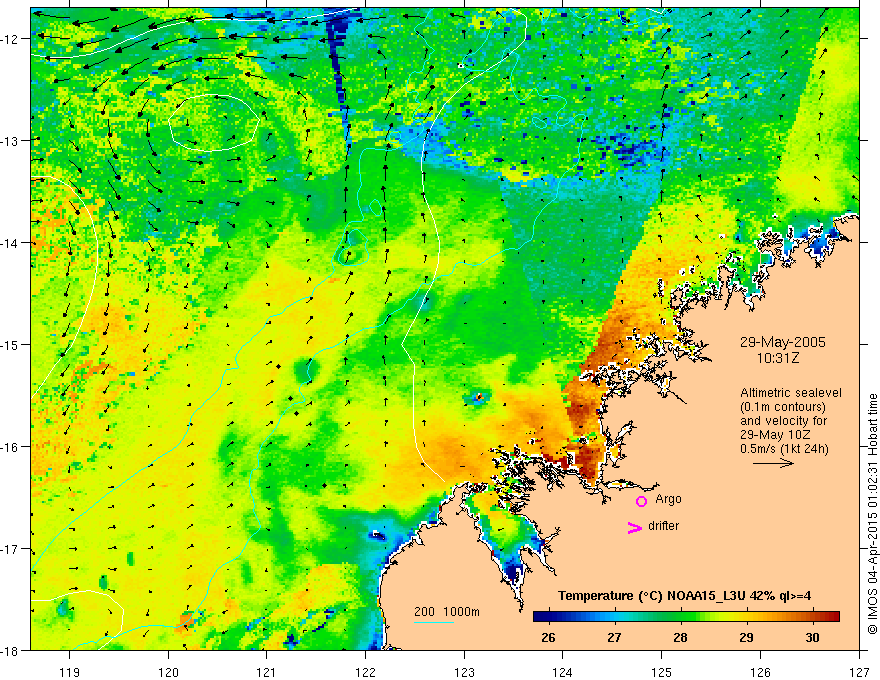Click latitude axis label -14
880x680 pixels.
click(x=11, y=243)
